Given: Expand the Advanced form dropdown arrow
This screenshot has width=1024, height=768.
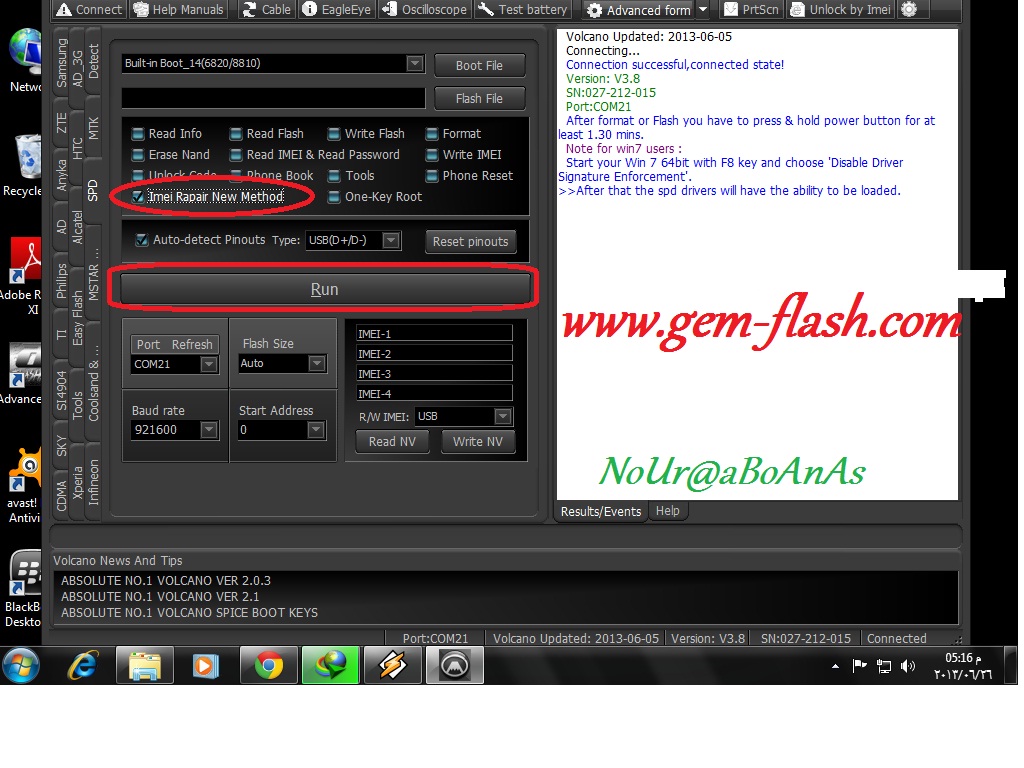Looking at the screenshot, I should (703, 10).
